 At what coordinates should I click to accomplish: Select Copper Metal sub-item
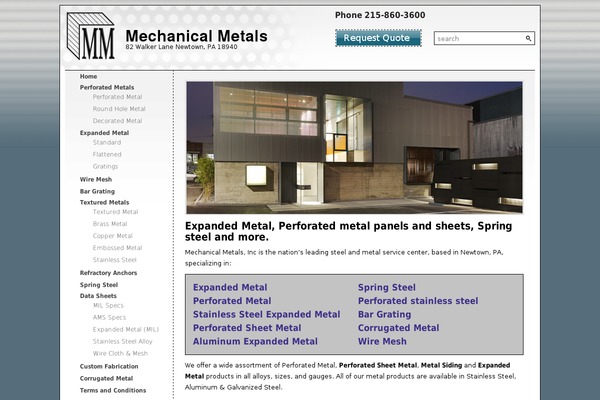(112, 236)
